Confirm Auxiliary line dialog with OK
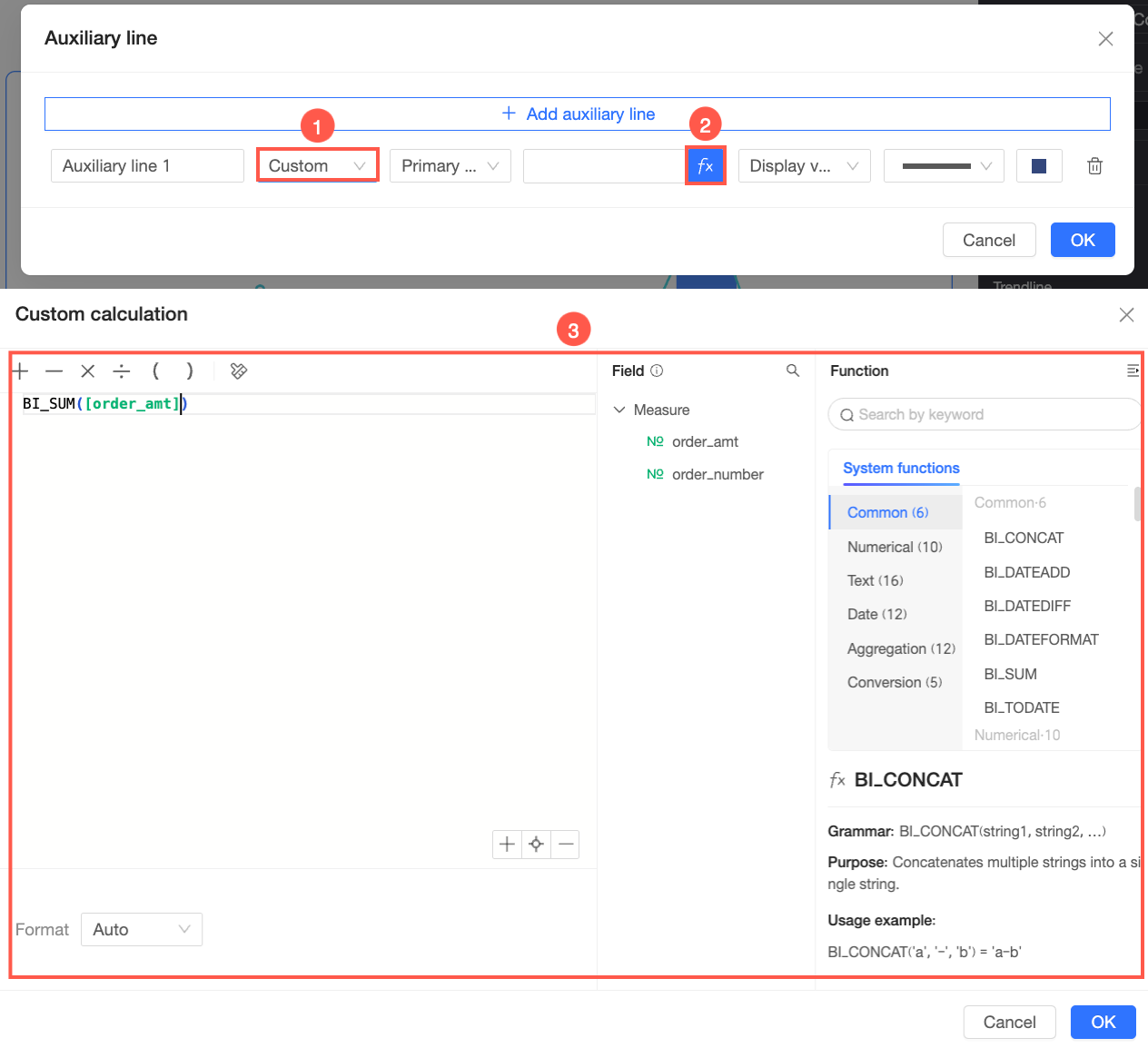1148x1048 pixels. pos(1083,240)
